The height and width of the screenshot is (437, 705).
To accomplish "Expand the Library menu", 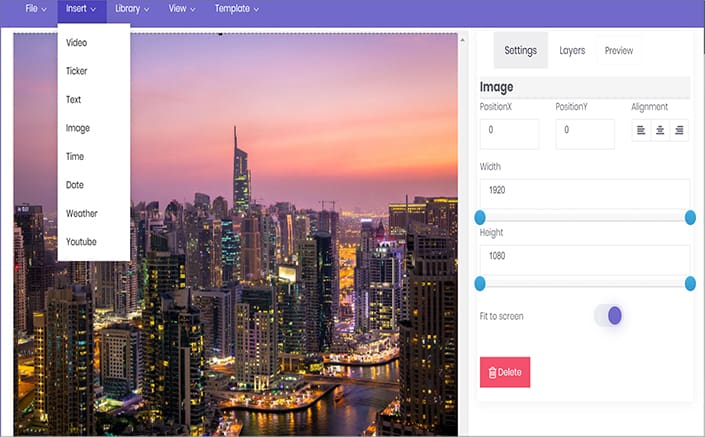I will pos(132,9).
